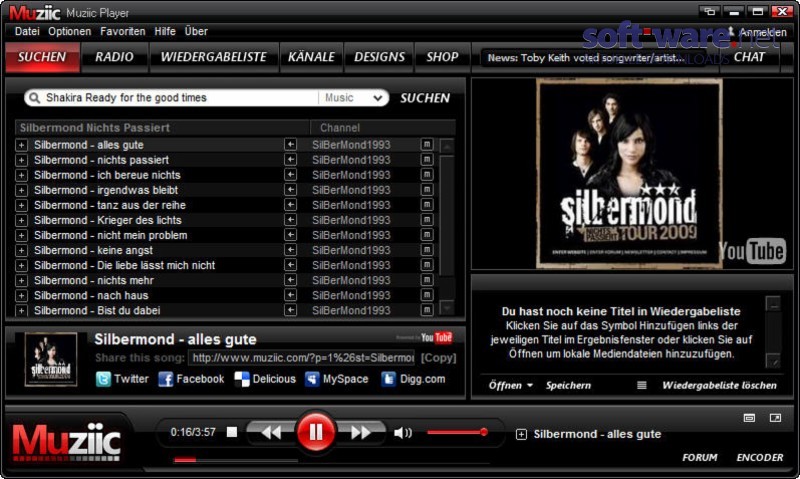Add 'Silbermond - ich bereue nichts' via plus

pyautogui.click(x=21, y=175)
